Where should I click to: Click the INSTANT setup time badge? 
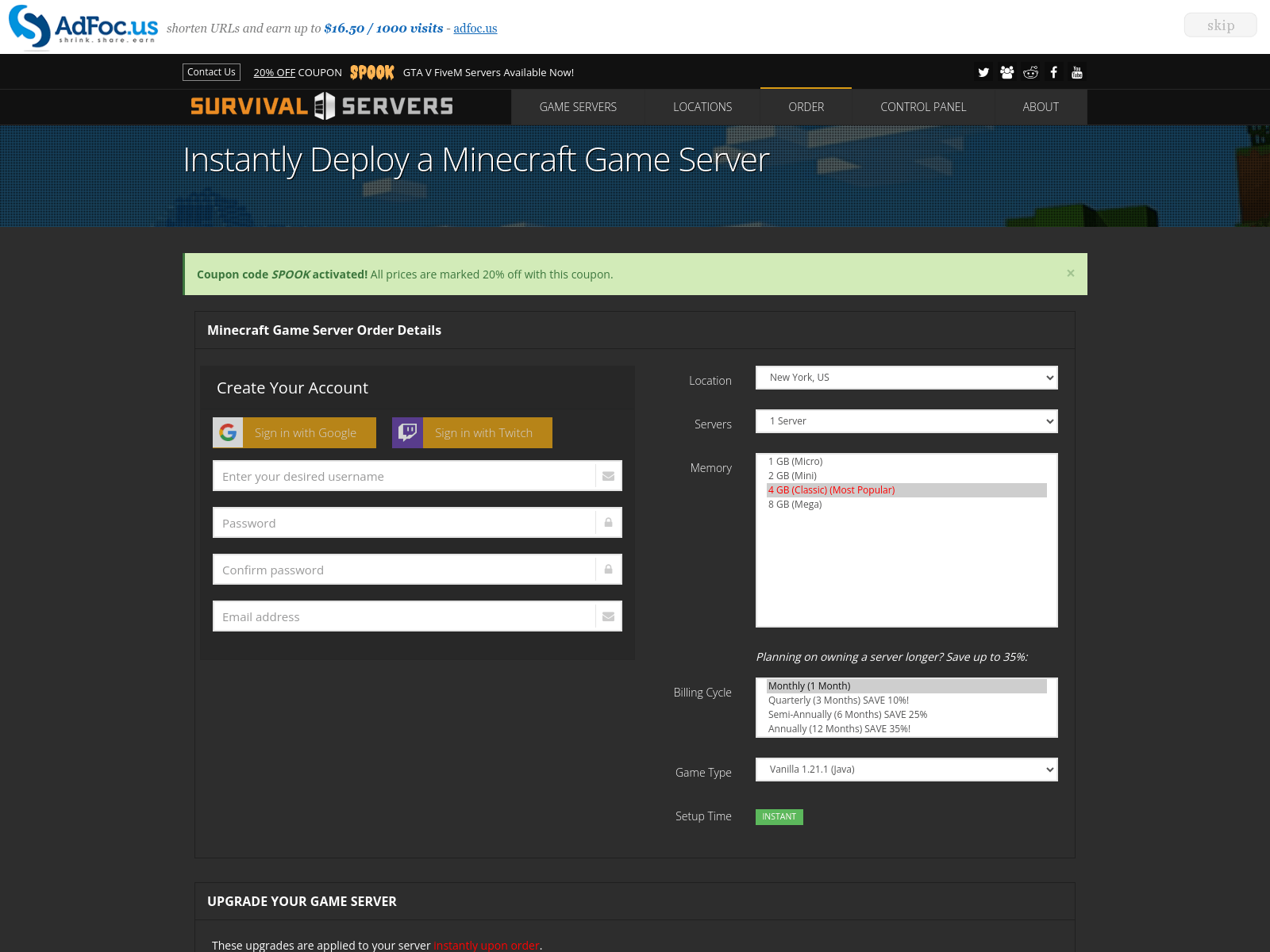tap(779, 817)
